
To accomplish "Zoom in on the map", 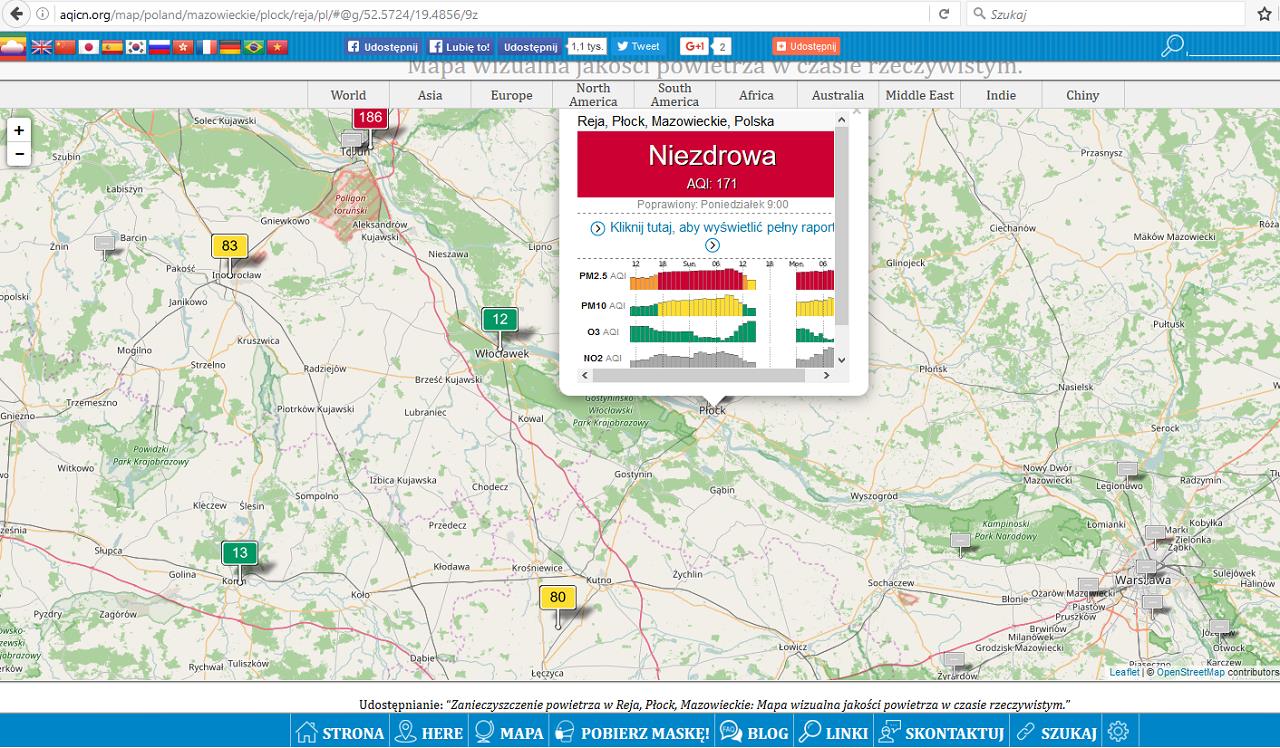I will (x=19, y=130).
